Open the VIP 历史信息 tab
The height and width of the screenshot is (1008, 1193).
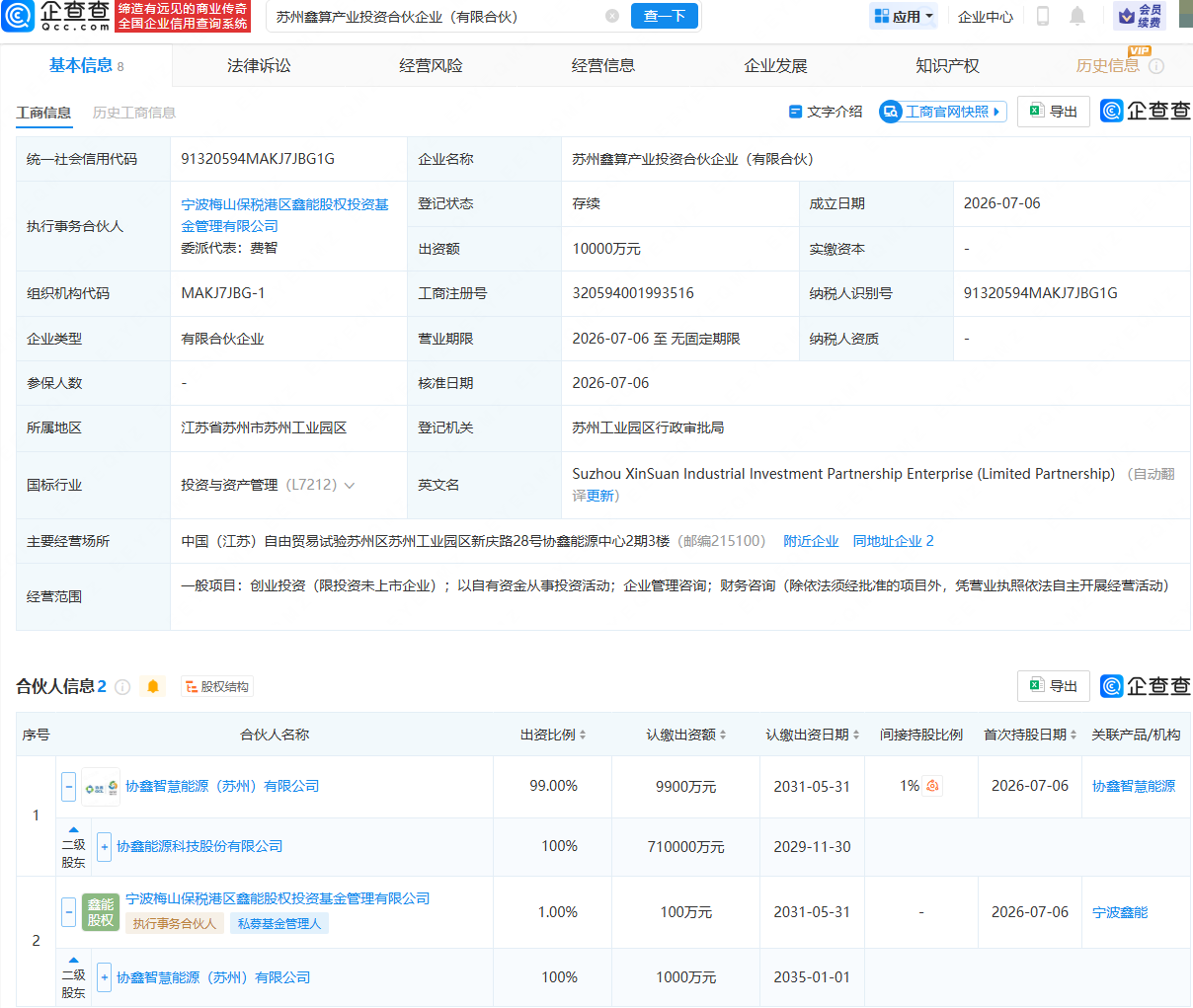[x=1107, y=66]
